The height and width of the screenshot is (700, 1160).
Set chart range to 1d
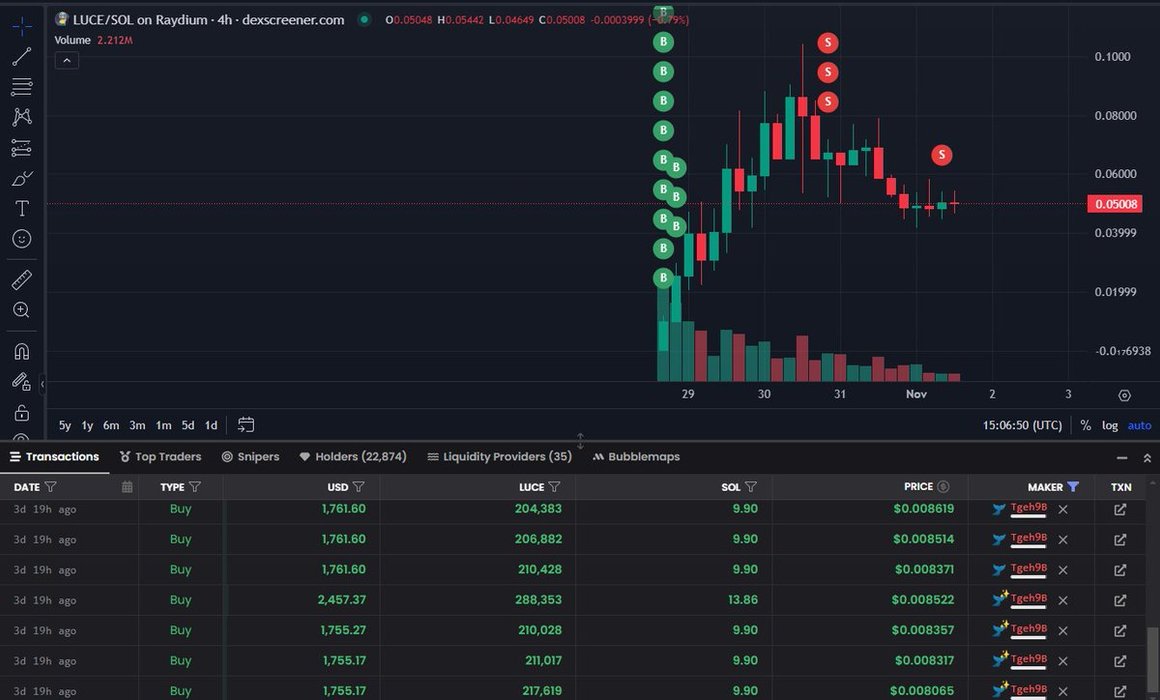click(211, 425)
